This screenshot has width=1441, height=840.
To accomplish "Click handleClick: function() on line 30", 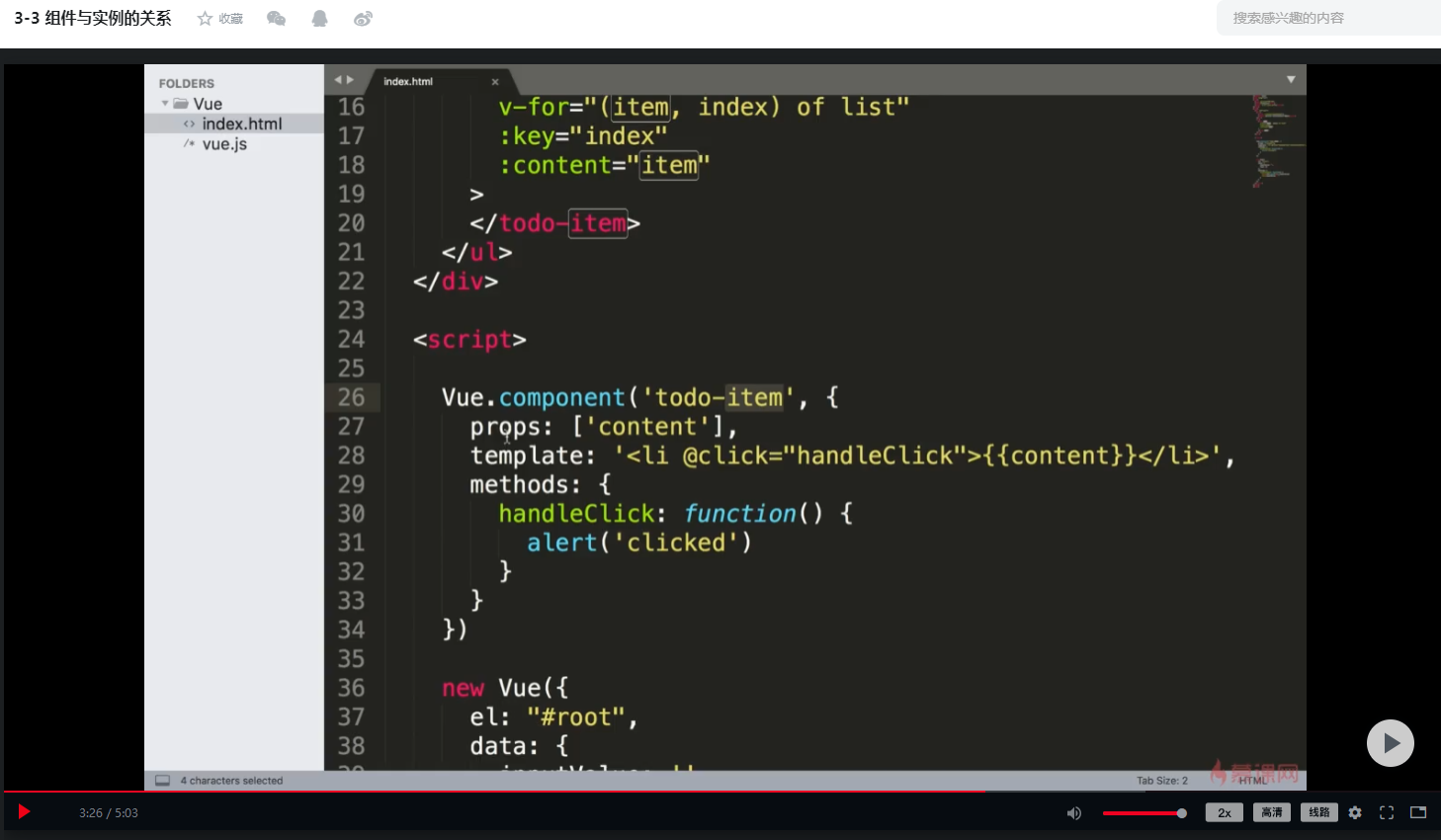I will click(675, 514).
